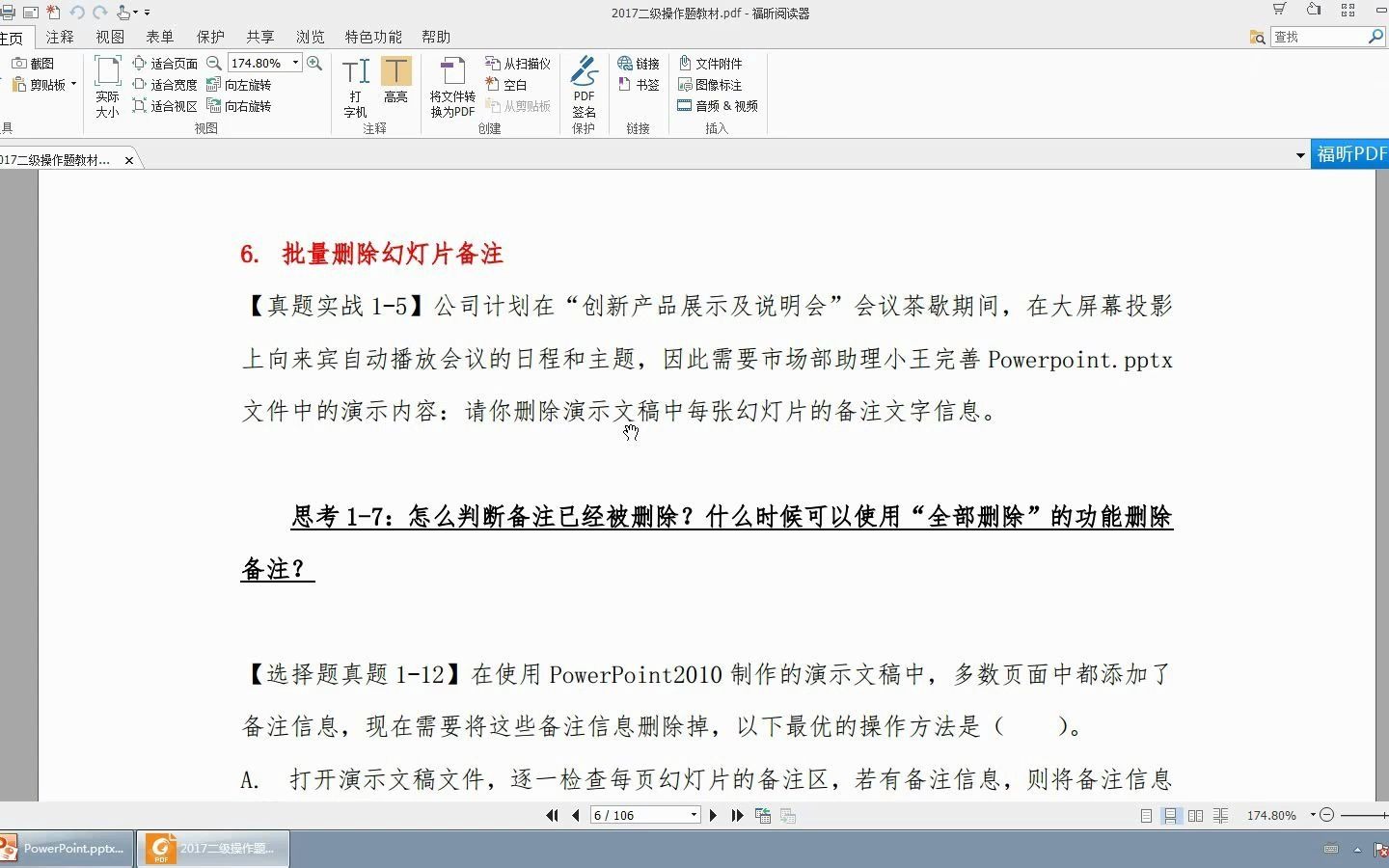
Task: Open the 特色功能 ribbon tab
Action: 373,37
